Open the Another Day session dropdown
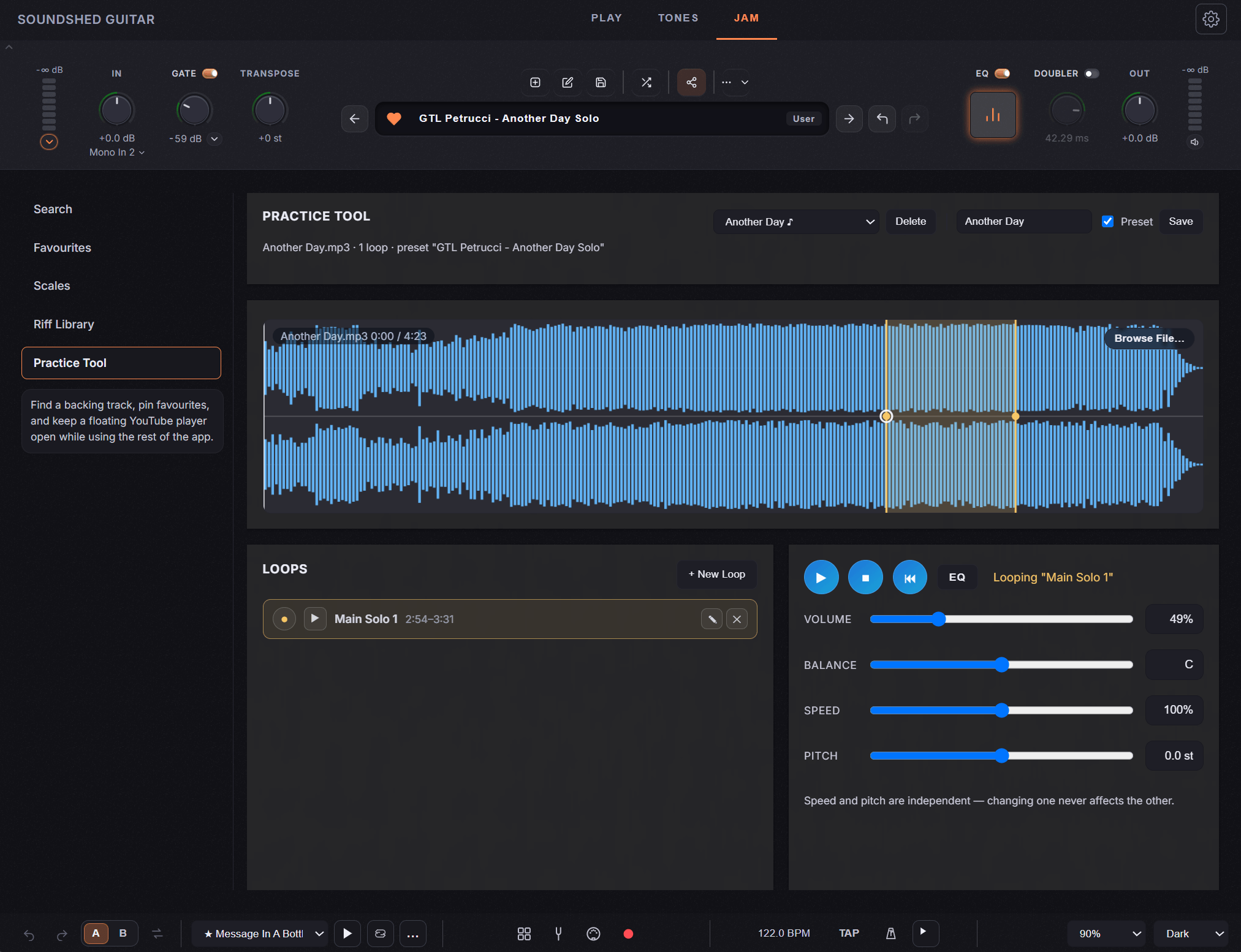Screen dimensions: 1241x952 (x=796, y=222)
